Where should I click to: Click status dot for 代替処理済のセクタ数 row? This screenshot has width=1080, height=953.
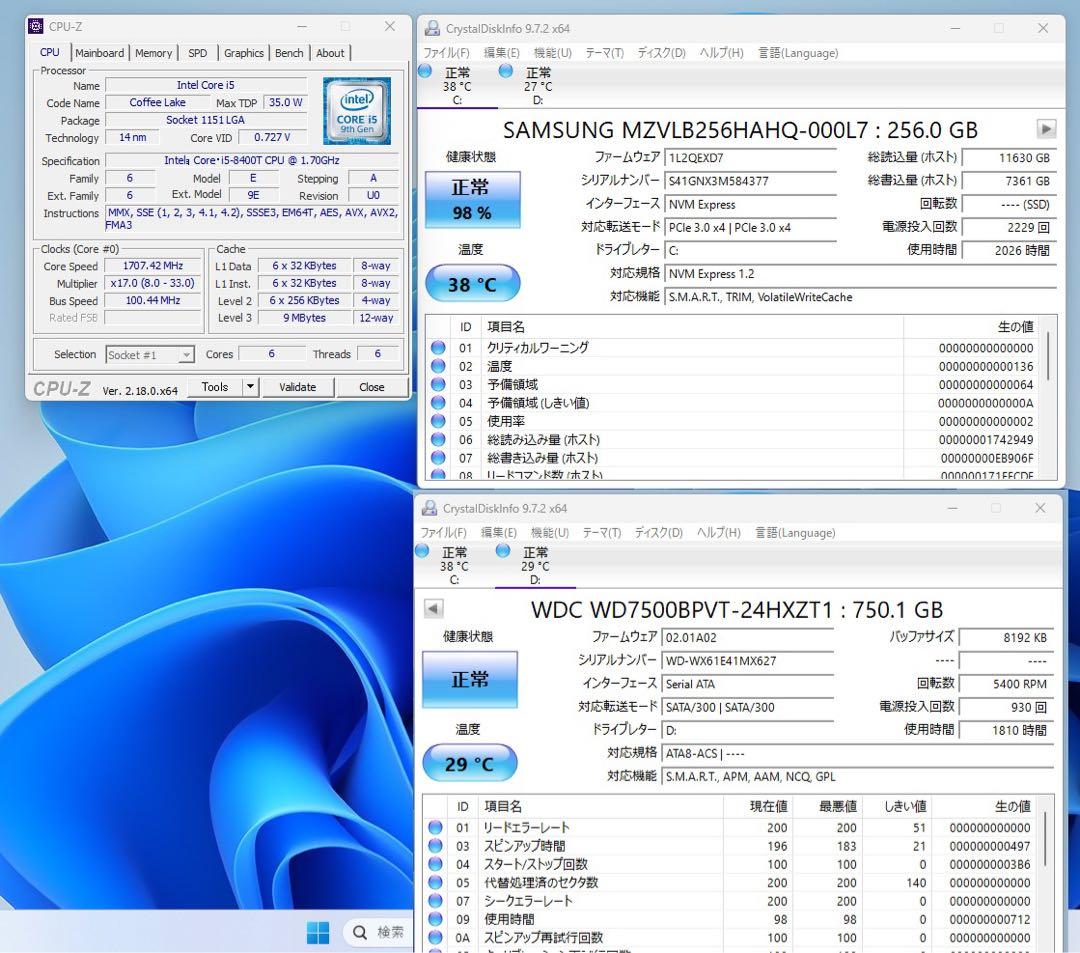click(x=435, y=883)
